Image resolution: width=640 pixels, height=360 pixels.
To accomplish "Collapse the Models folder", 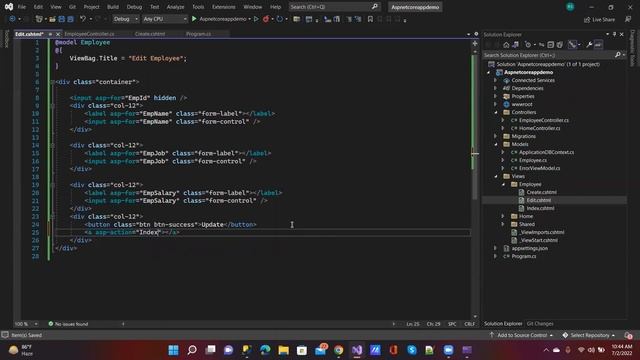I will pyautogui.click(x=496, y=144).
